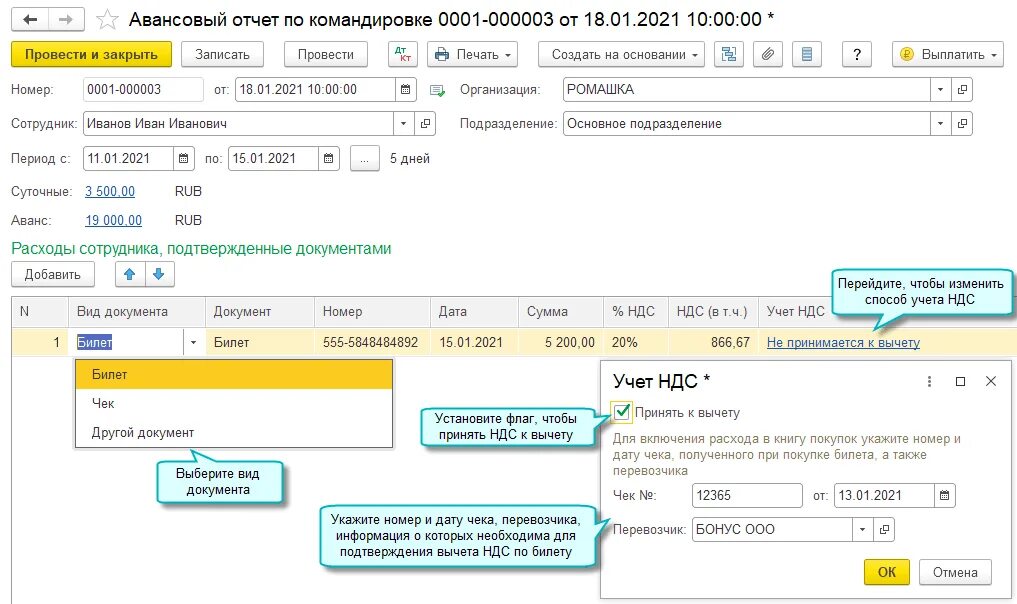1017x604 pixels.
Task: Expand the Подразделение dropdown arrow
Action: [940, 123]
